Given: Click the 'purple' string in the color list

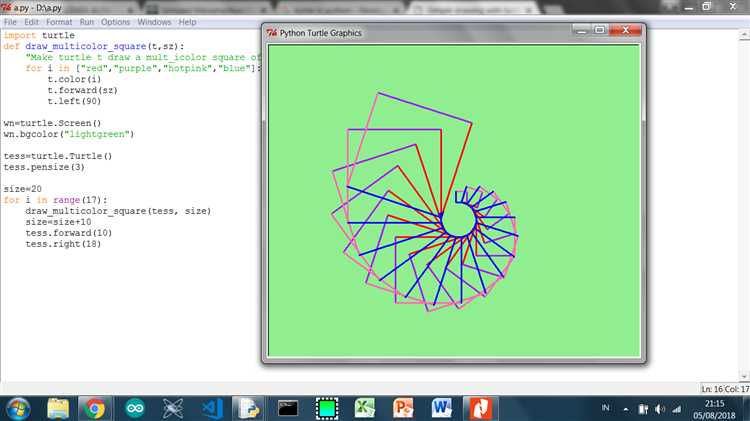Looking at the screenshot, I should [135, 68].
